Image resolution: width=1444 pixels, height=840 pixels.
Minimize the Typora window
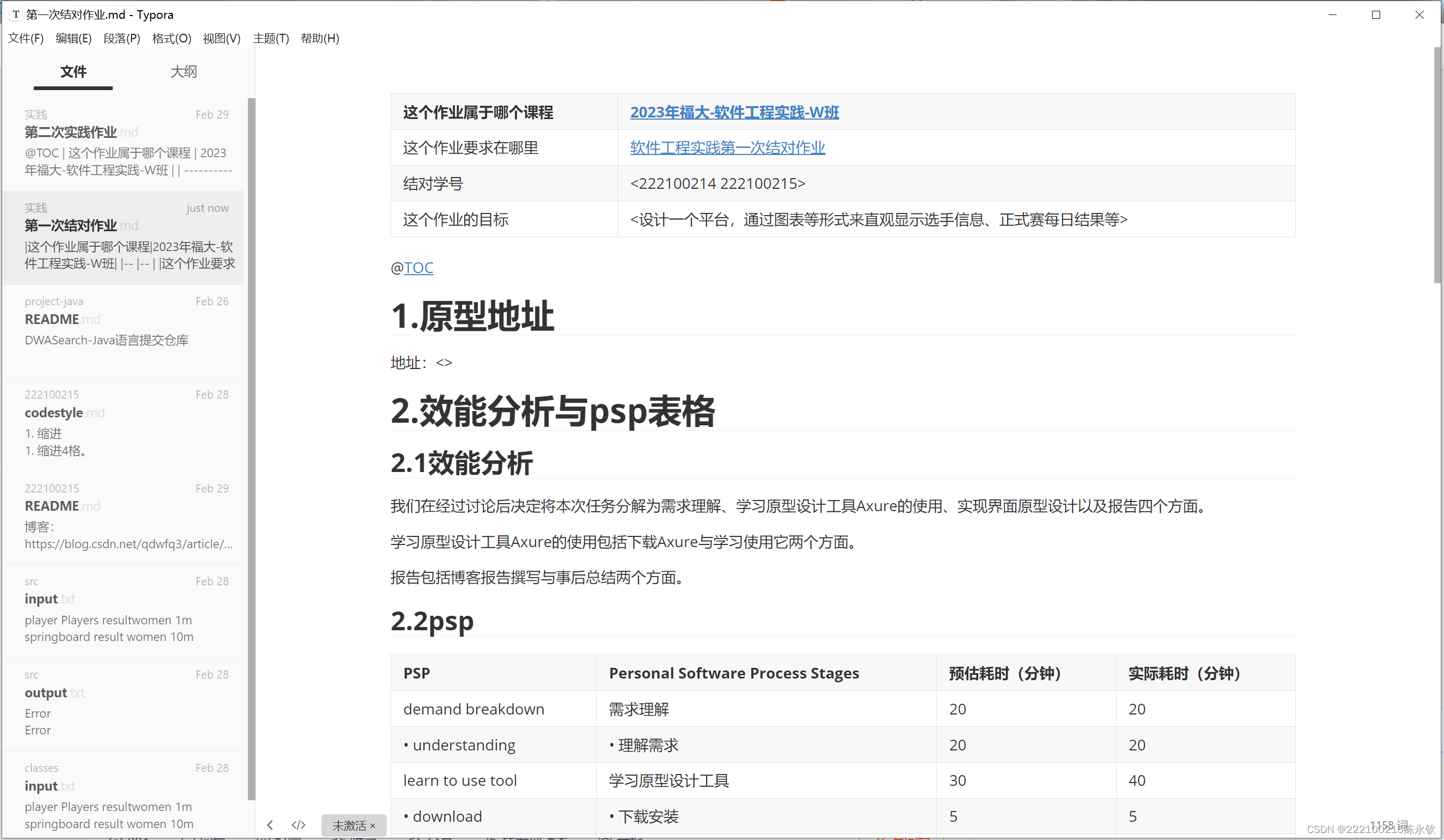coord(1332,15)
